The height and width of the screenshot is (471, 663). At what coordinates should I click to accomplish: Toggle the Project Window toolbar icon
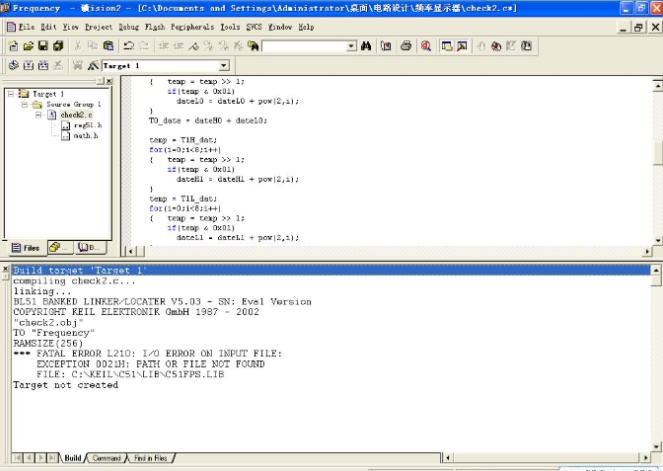pos(447,46)
